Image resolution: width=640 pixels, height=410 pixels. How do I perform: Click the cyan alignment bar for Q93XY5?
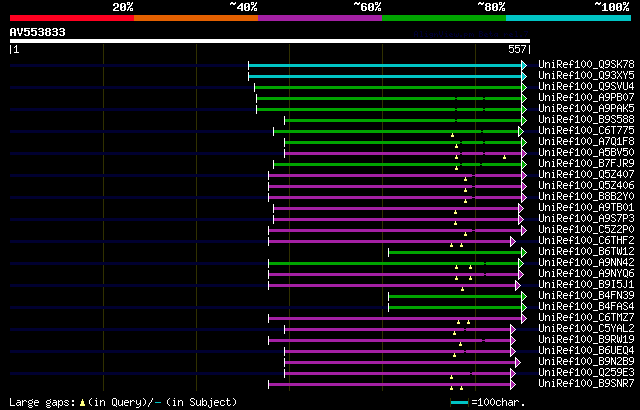(385, 76)
